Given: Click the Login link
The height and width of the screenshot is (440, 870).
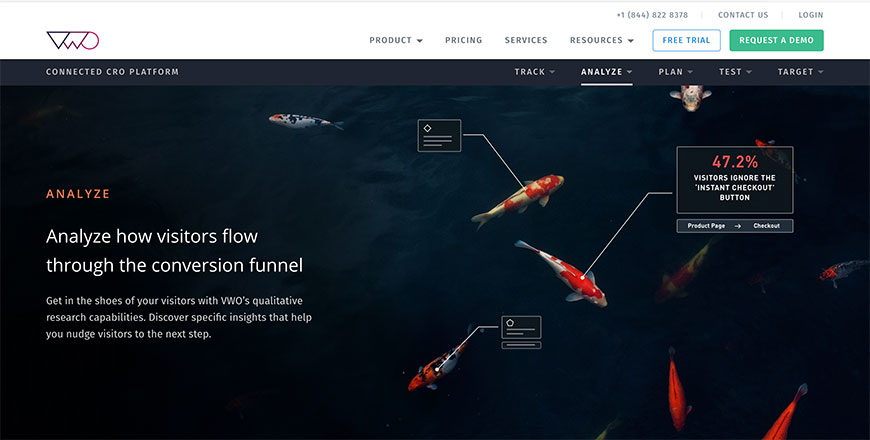Looking at the screenshot, I should click(811, 15).
